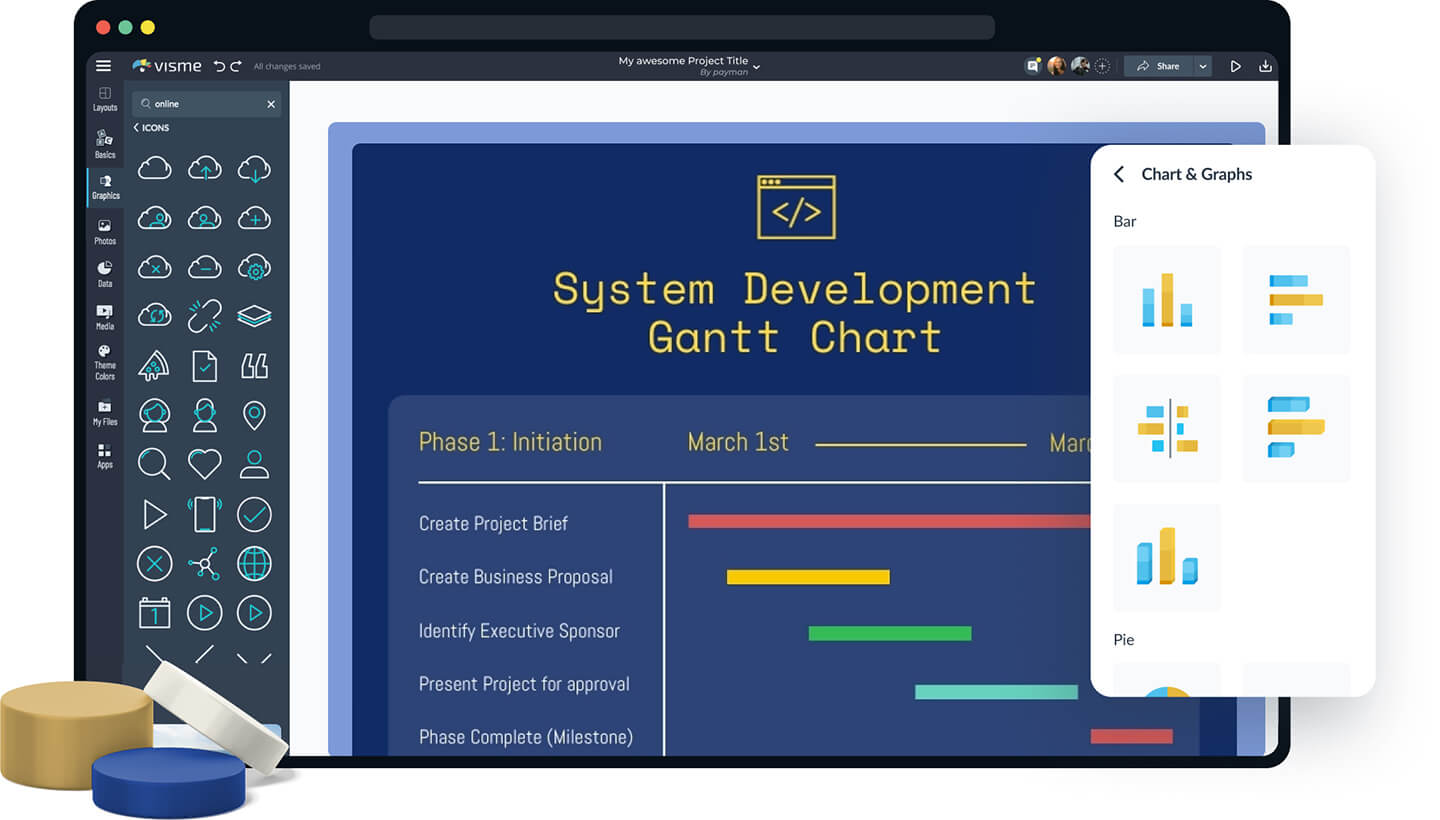The height and width of the screenshot is (820, 1440).
Task: Go back from Chart & Graphs panel
Action: tap(1119, 174)
